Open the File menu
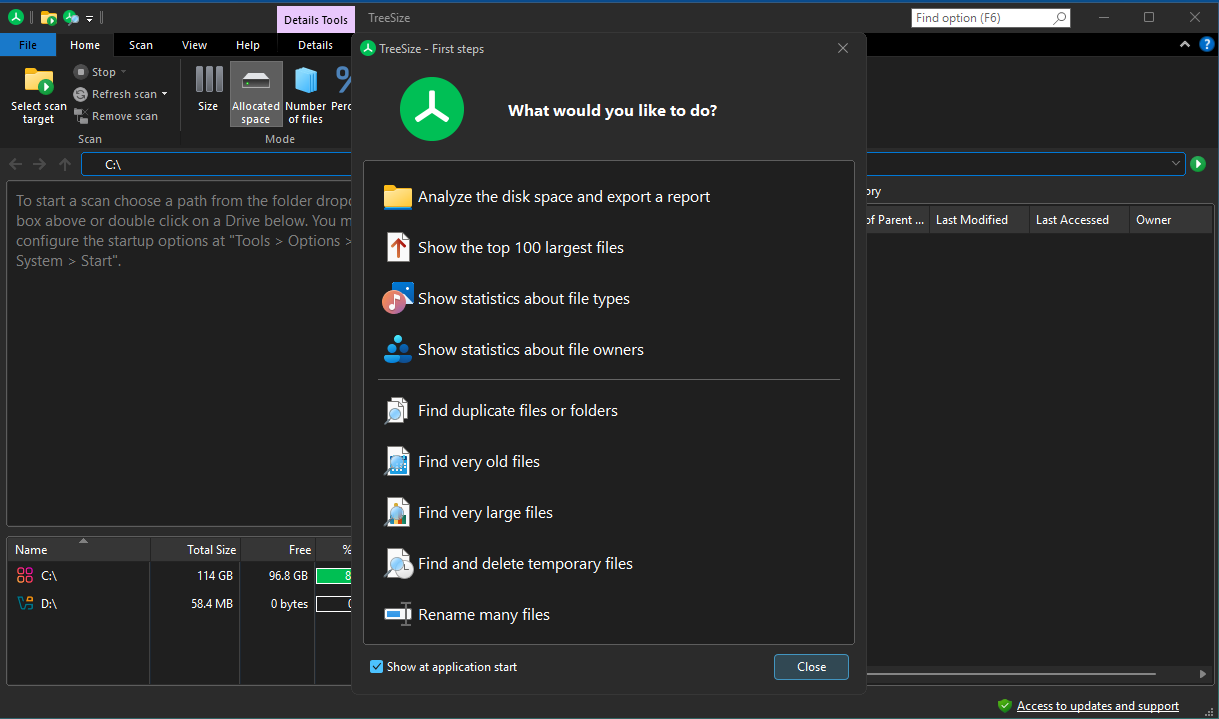1219x719 pixels. coord(28,45)
